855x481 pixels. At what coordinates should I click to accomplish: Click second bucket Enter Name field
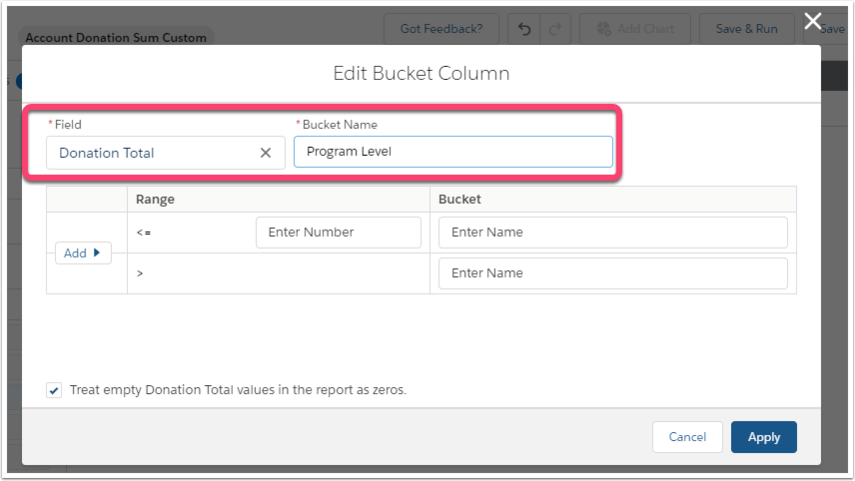(x=613, y=273)
